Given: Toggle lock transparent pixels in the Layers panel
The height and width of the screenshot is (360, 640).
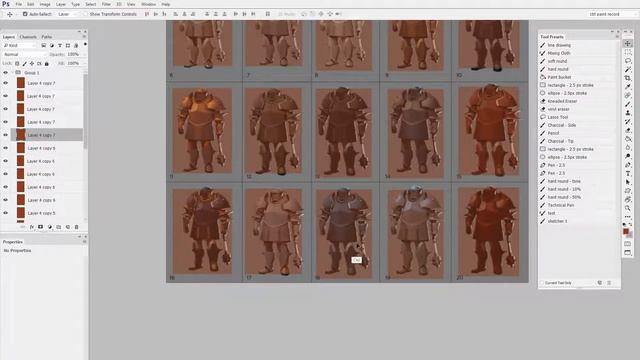Looking at the screenshot, I should (x=17, y=64).
